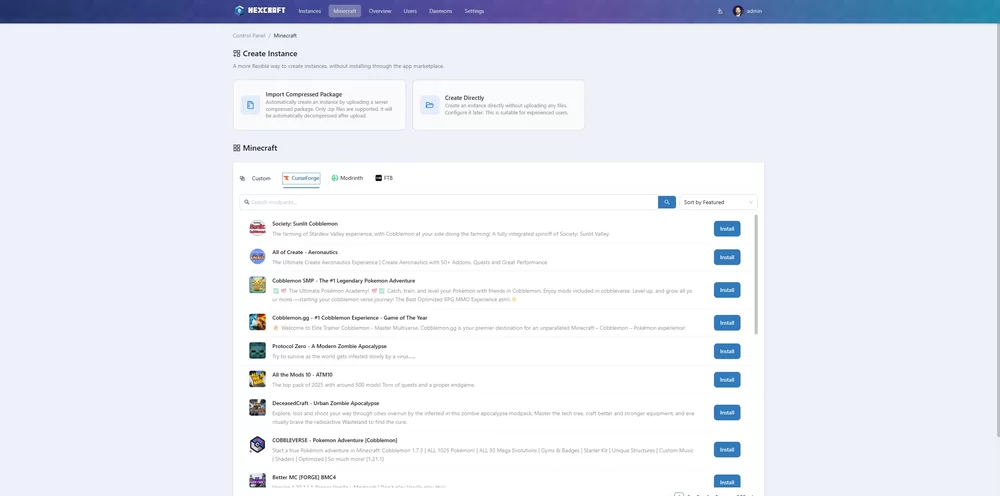Screen dimensions: 1000x496
Task: Click the Minecraft breadcrumb entry
Action: pos(285,36)
